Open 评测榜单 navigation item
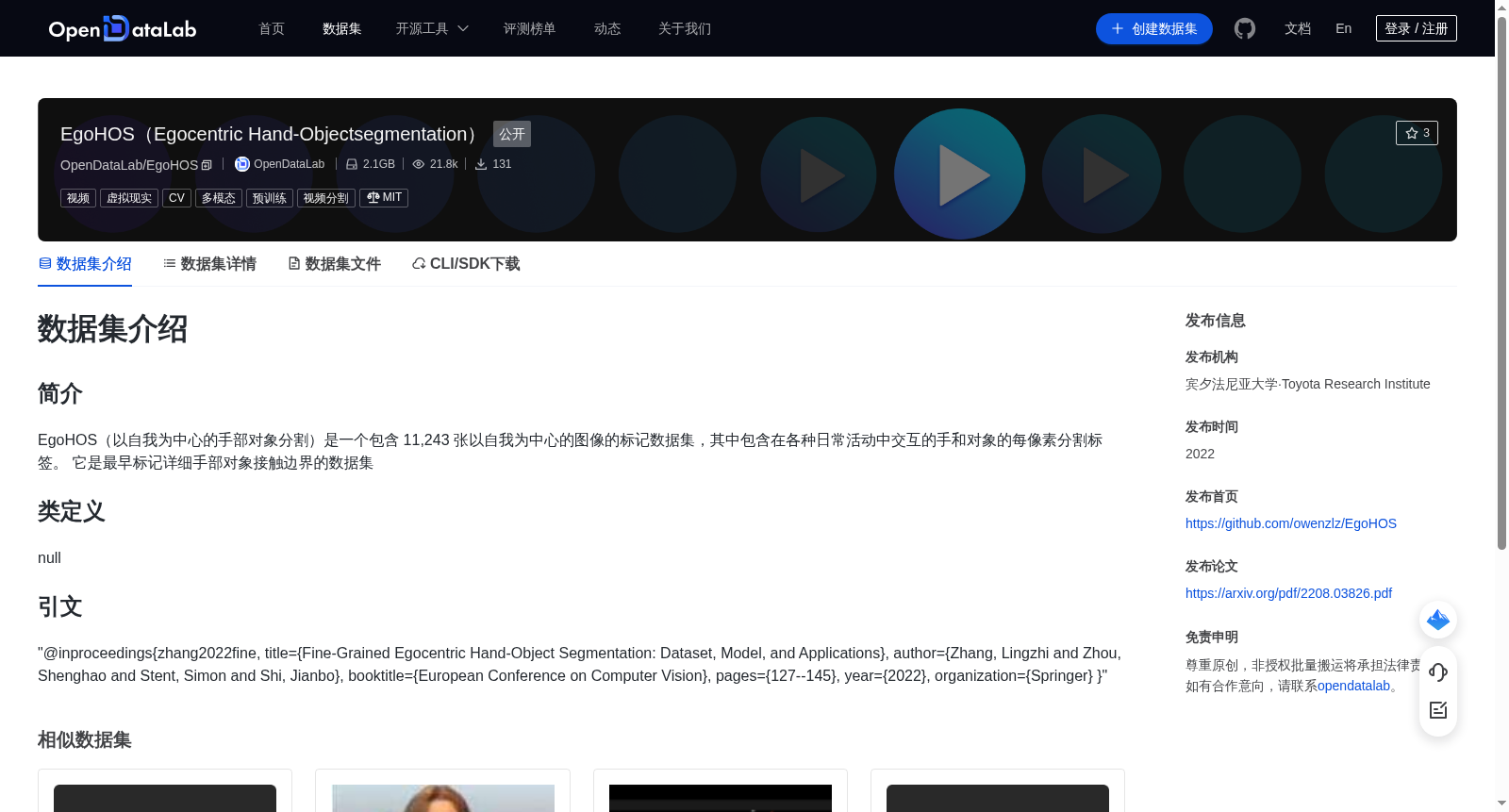The width and height of the screenshot is (1509, 812). coord(529,29)
